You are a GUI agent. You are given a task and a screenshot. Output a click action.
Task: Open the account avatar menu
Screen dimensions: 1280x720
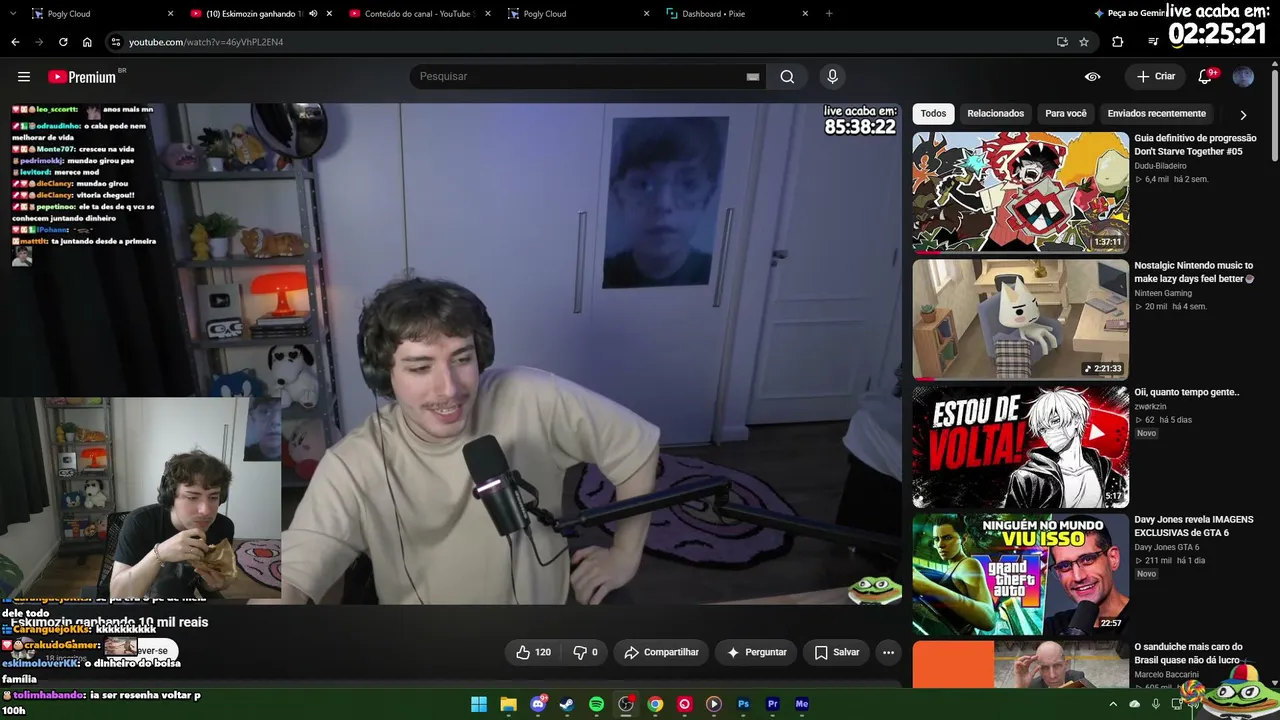coord(1243,77)
